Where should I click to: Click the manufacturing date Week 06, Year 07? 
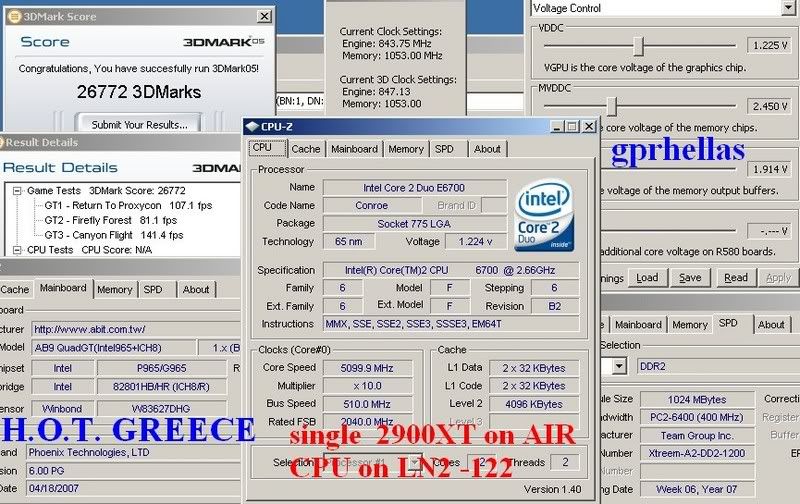pos(697,489)
